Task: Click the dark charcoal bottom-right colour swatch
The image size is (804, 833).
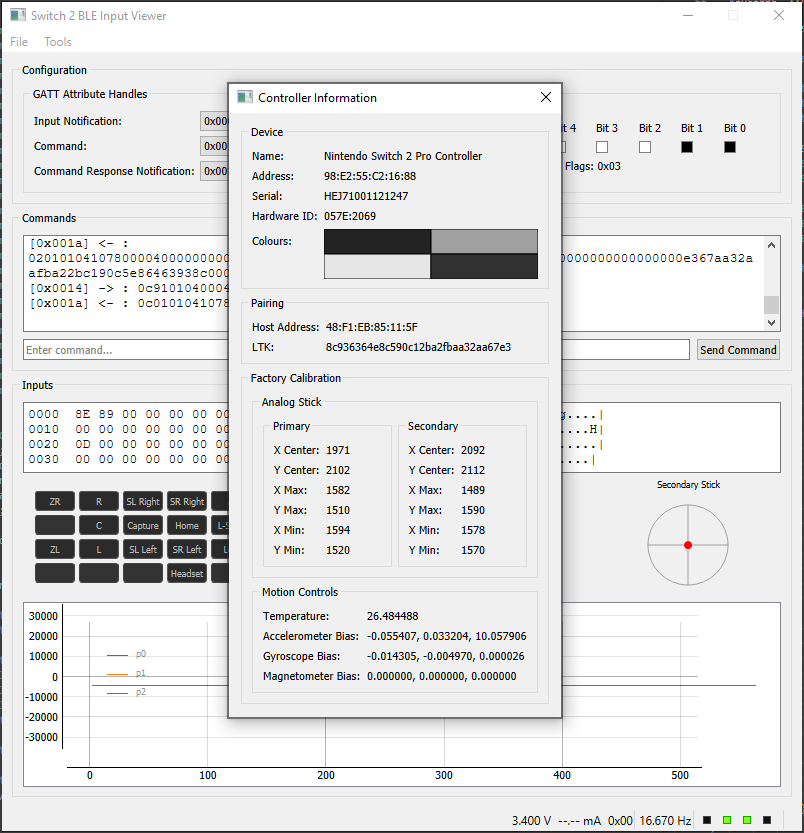Action: (484, 266)
